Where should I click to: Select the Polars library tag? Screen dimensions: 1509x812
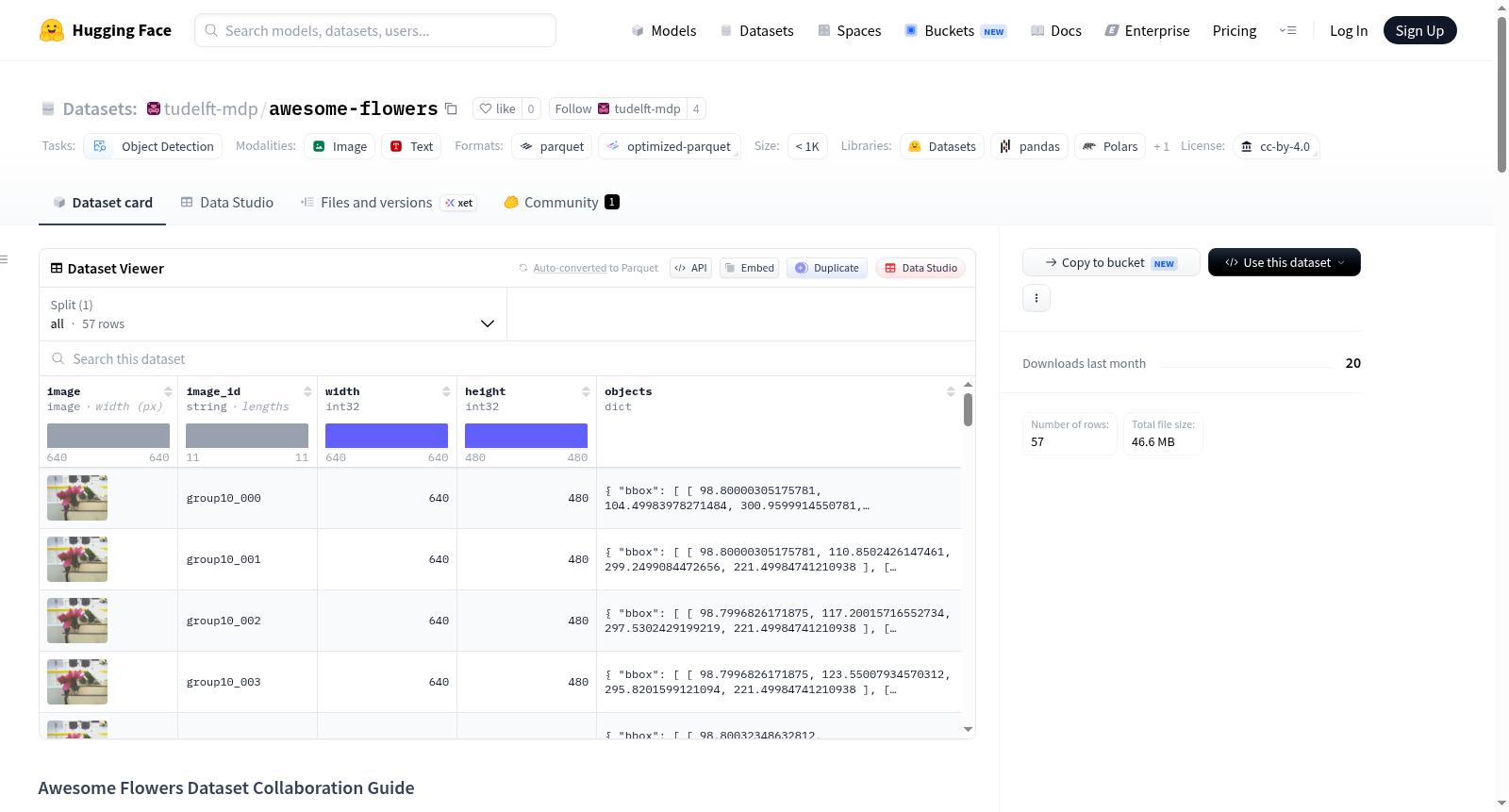click(1110, 146)
